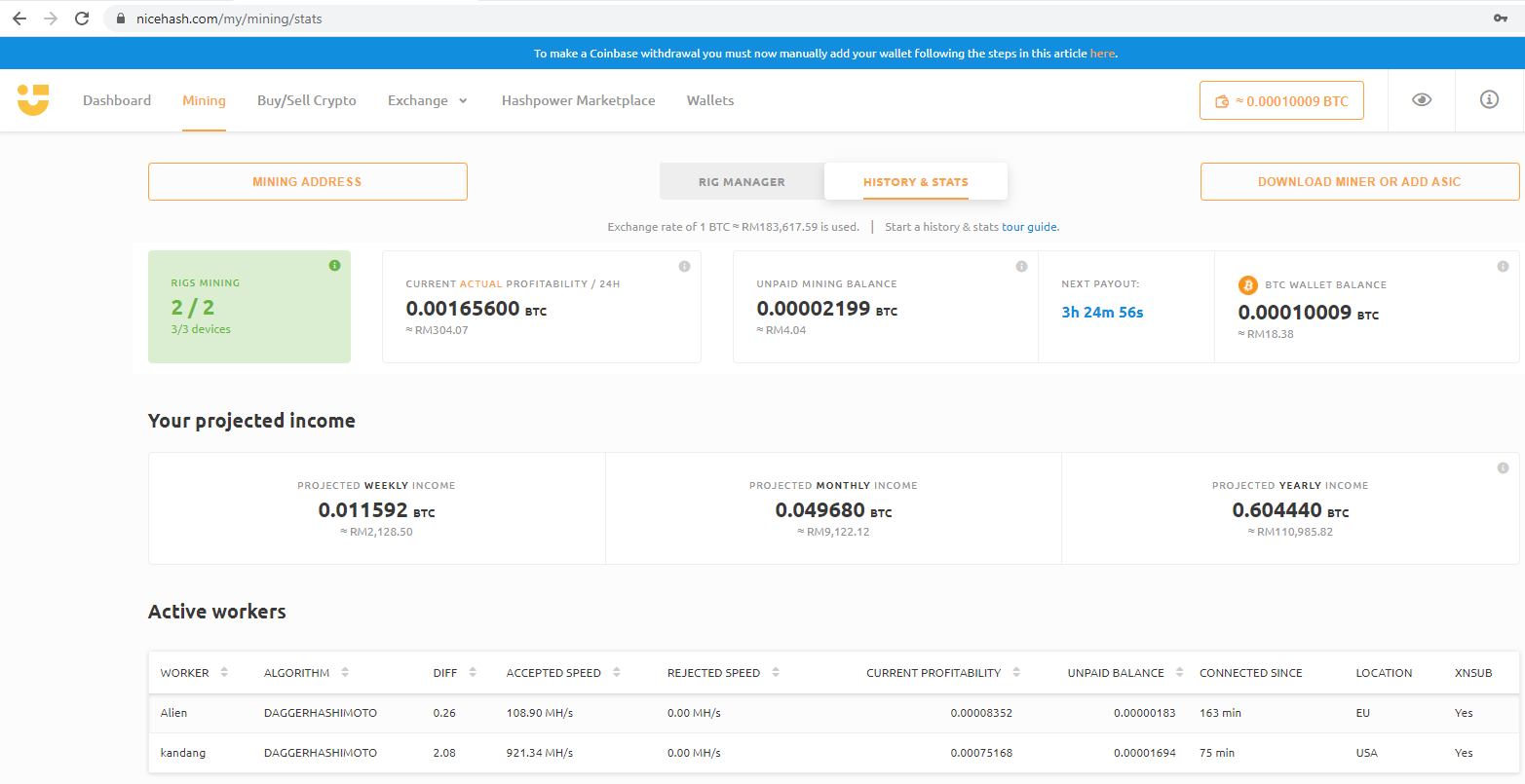Open the history & stats tour guide link

1029,227
